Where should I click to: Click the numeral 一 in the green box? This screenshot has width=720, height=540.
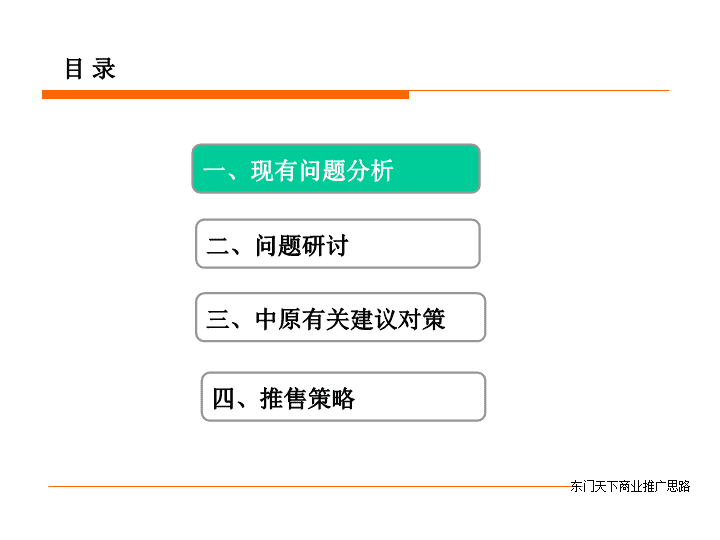coord(214,172)
